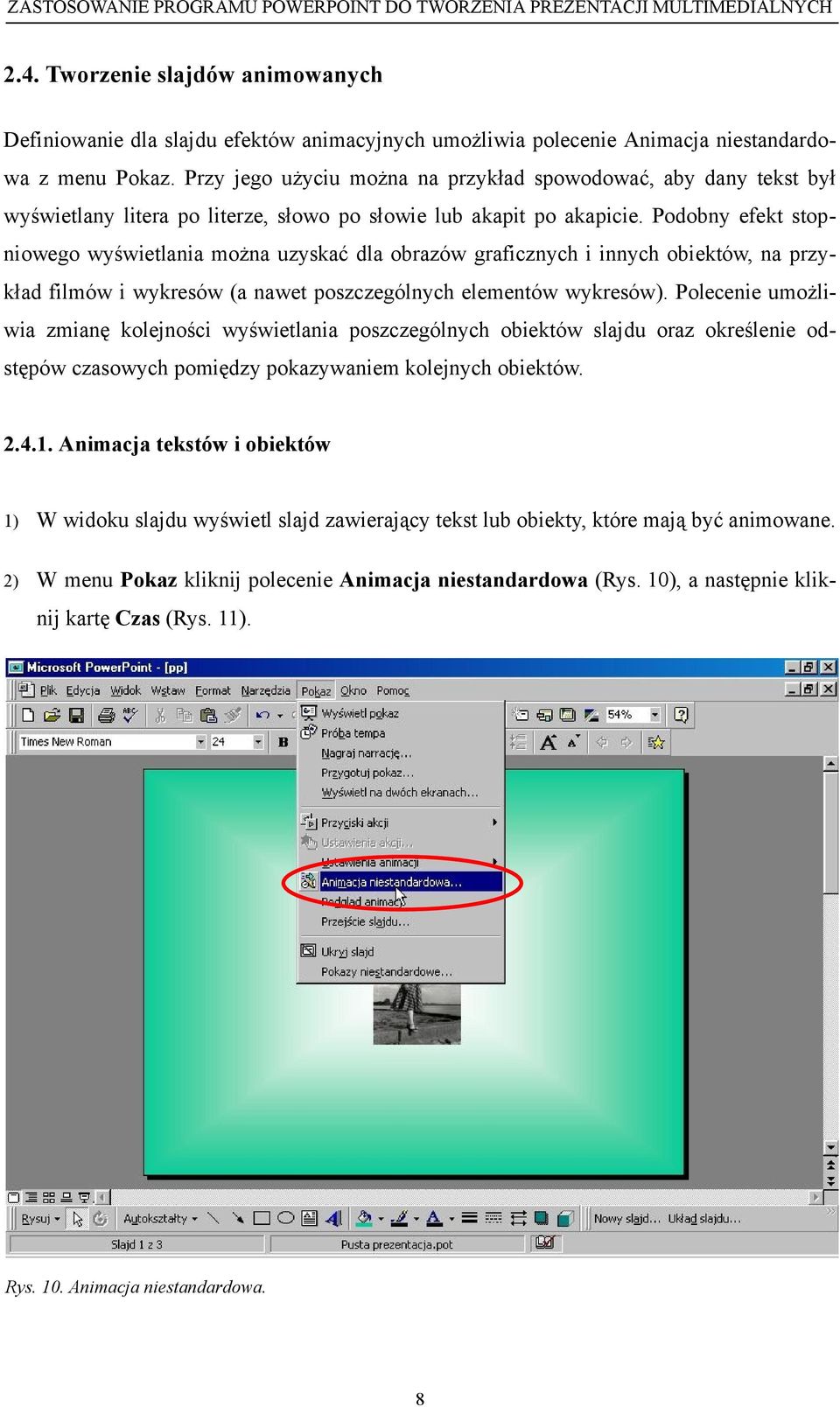Select the Oval drawing tool
Viewport: 840px width, 1407px height.
pyautogui.click(x=285, y=1218)
